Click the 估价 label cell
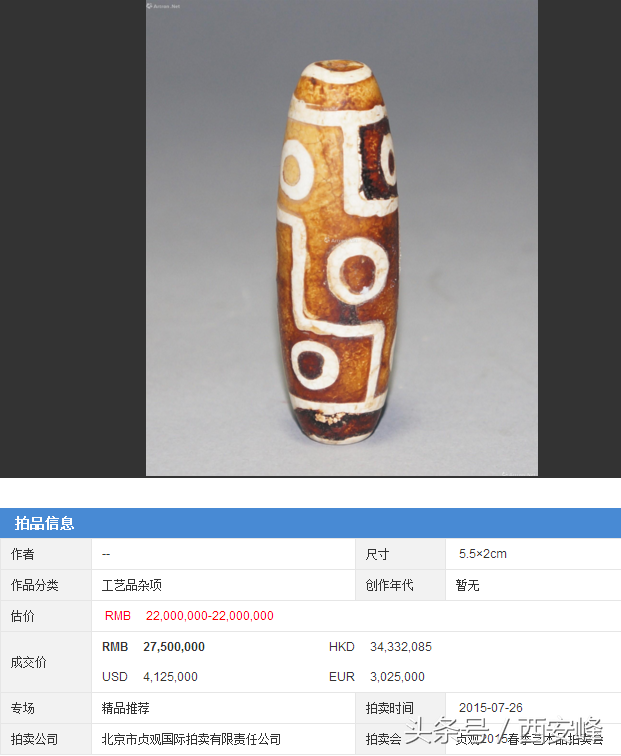This screenshot has height=756, width=621. pyautogui.click(x=46, y=616)
